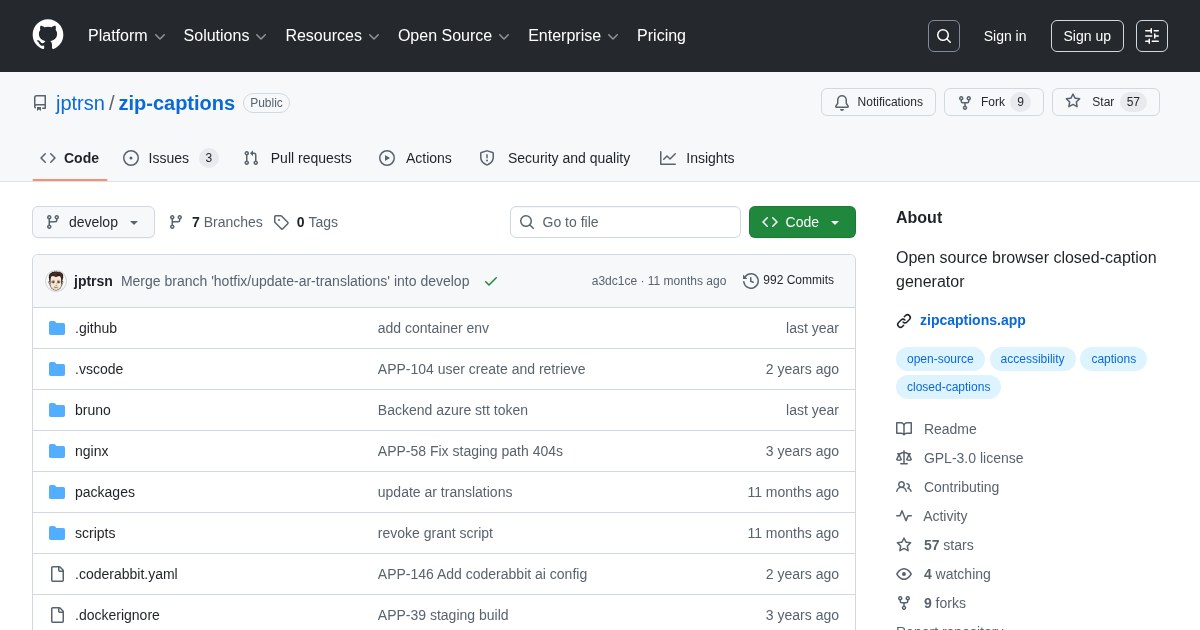
Task: Click the Activity pulse icon
Action: [x=904, y=516]
